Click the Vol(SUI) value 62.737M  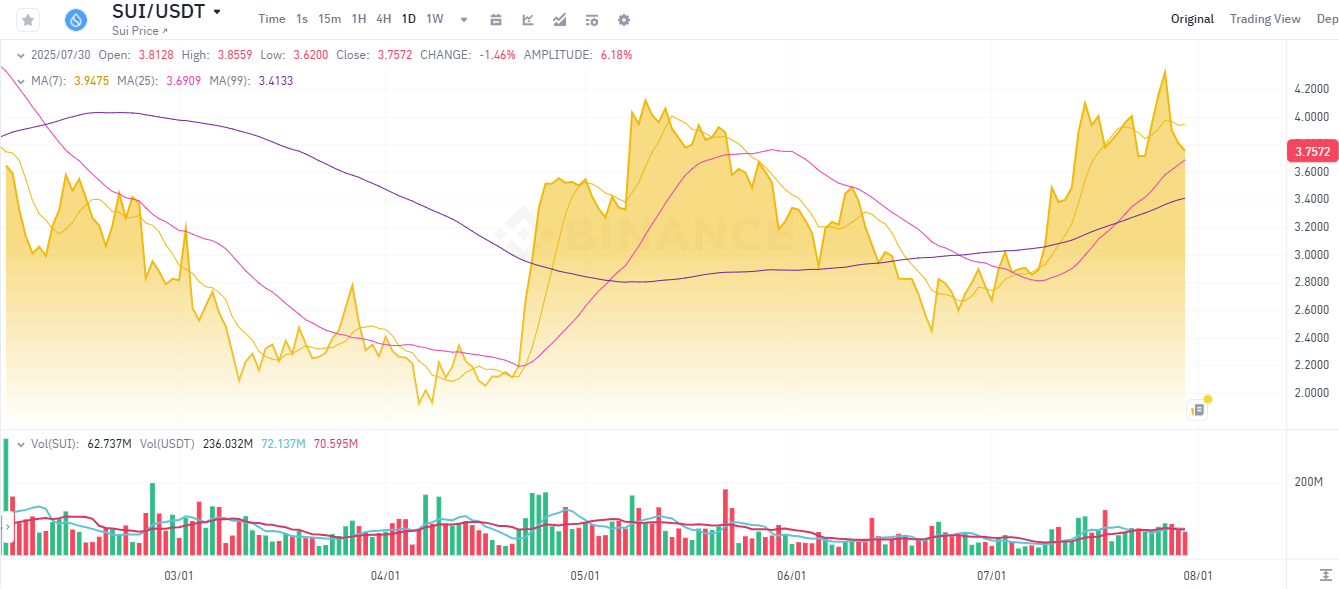pos(110,443)
